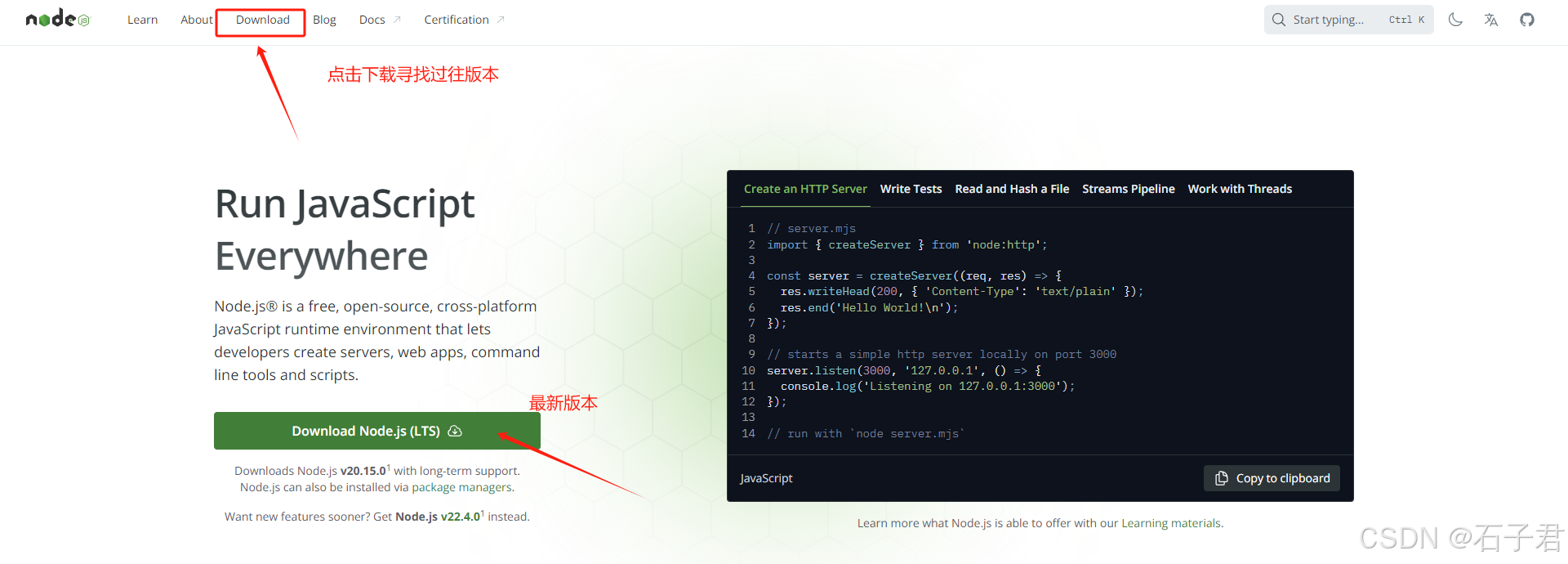Get Node.js v22.4.0 instead link
The height and width of the screenshot is (564, 1568).
(439, 517)
